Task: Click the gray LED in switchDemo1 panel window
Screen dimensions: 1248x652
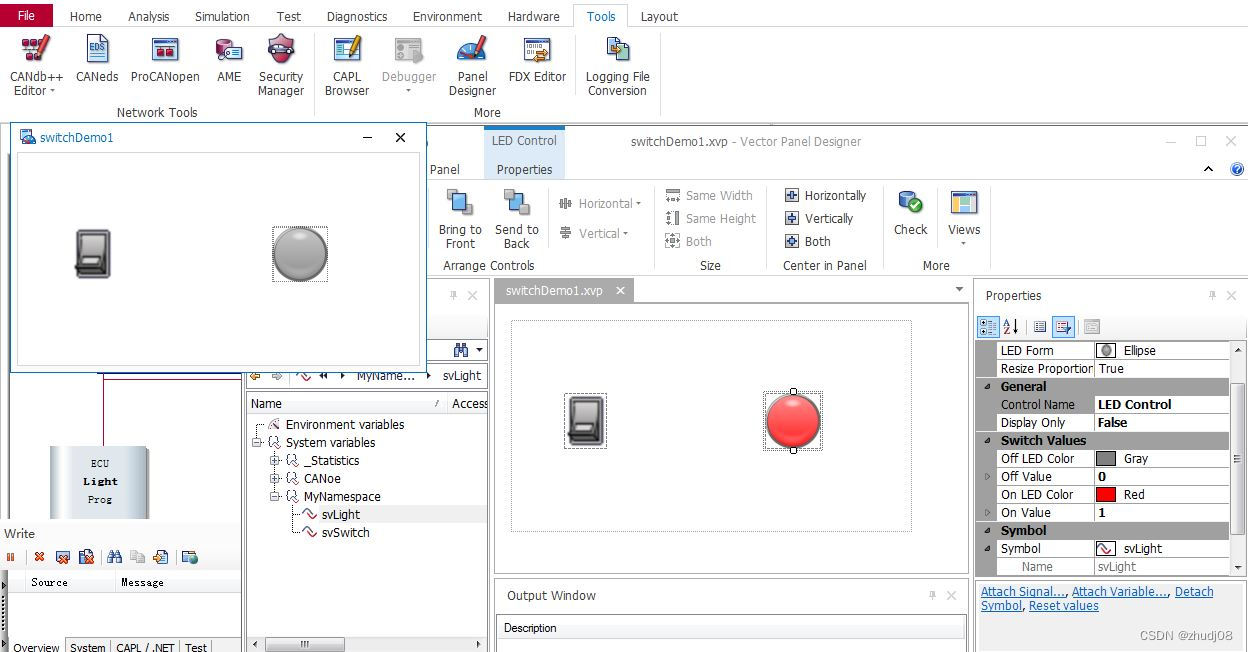Action: [300, 254]
